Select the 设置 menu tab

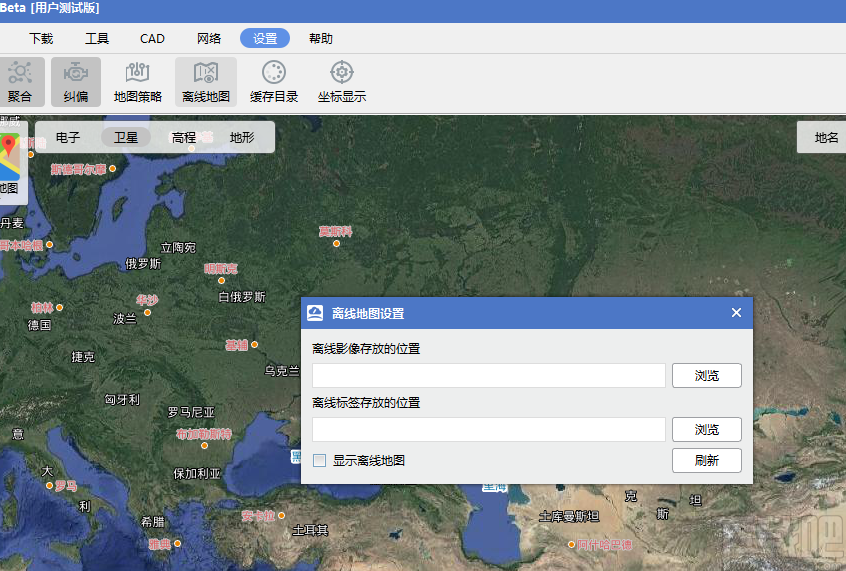point(265,38)
